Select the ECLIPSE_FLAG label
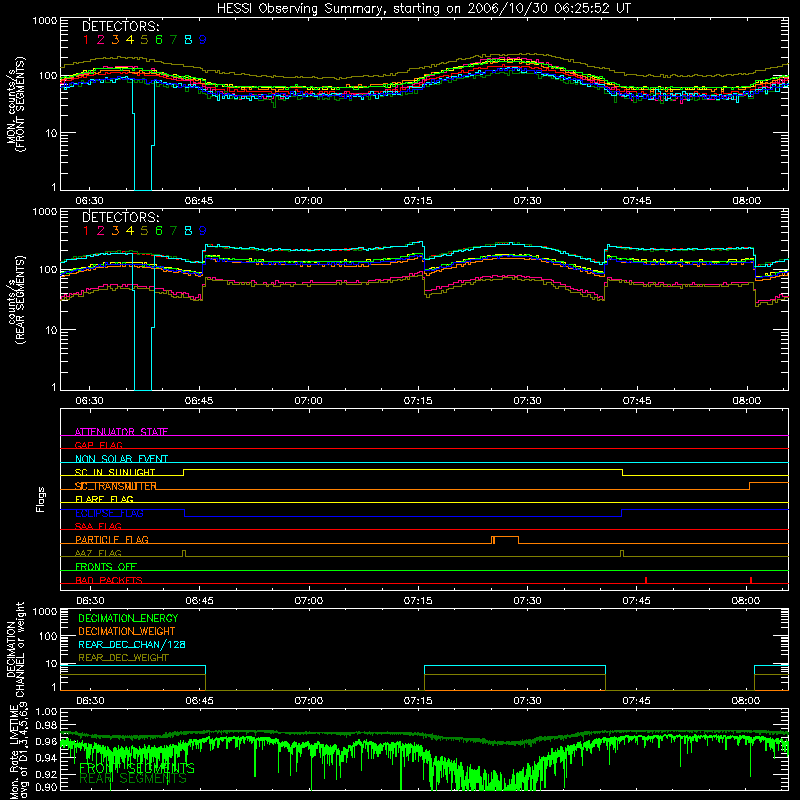The image size is (800, 800). point(109,513)
